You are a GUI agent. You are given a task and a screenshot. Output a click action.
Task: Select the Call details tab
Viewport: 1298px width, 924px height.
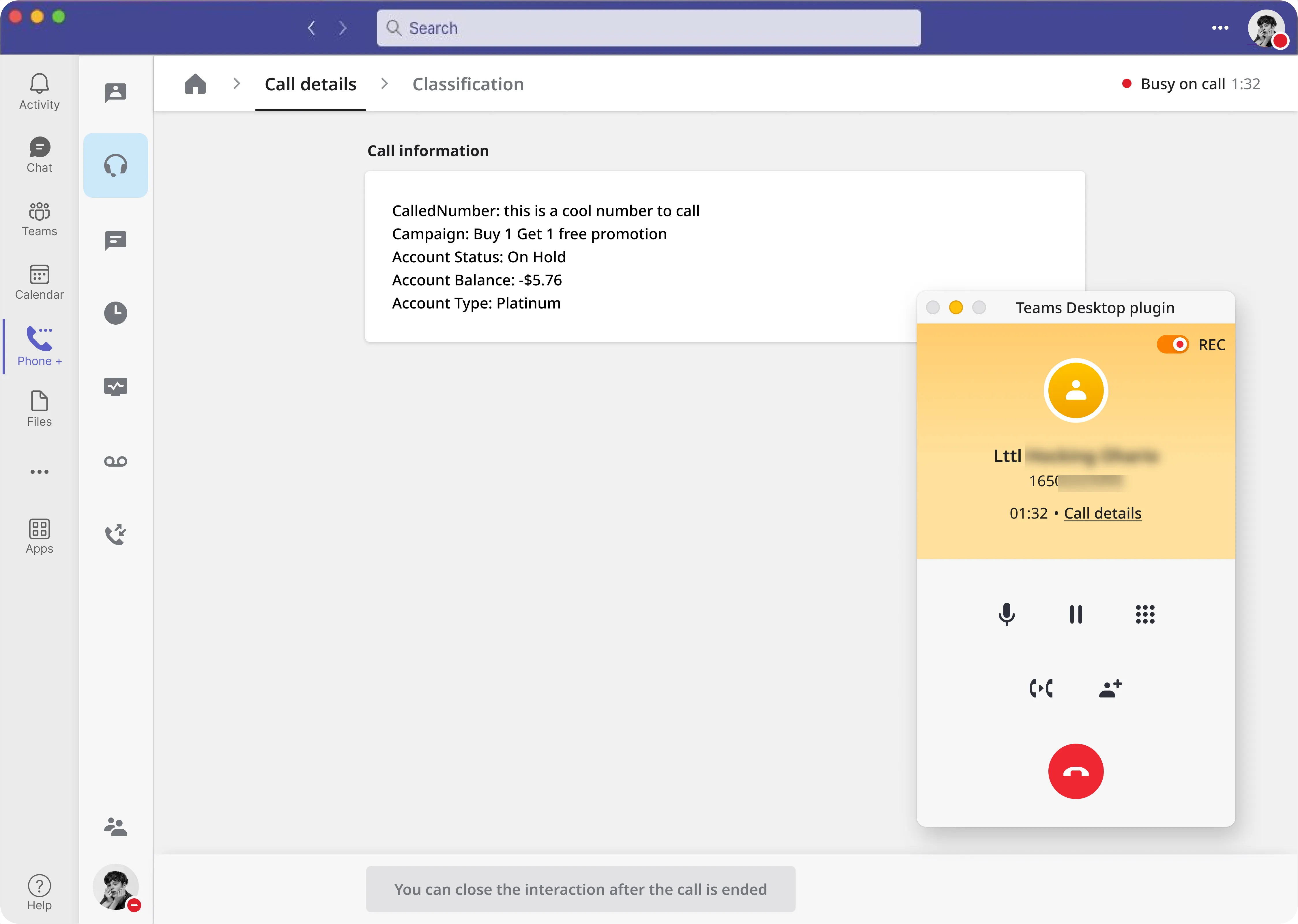pyautogui.click(x=311, y=84)
